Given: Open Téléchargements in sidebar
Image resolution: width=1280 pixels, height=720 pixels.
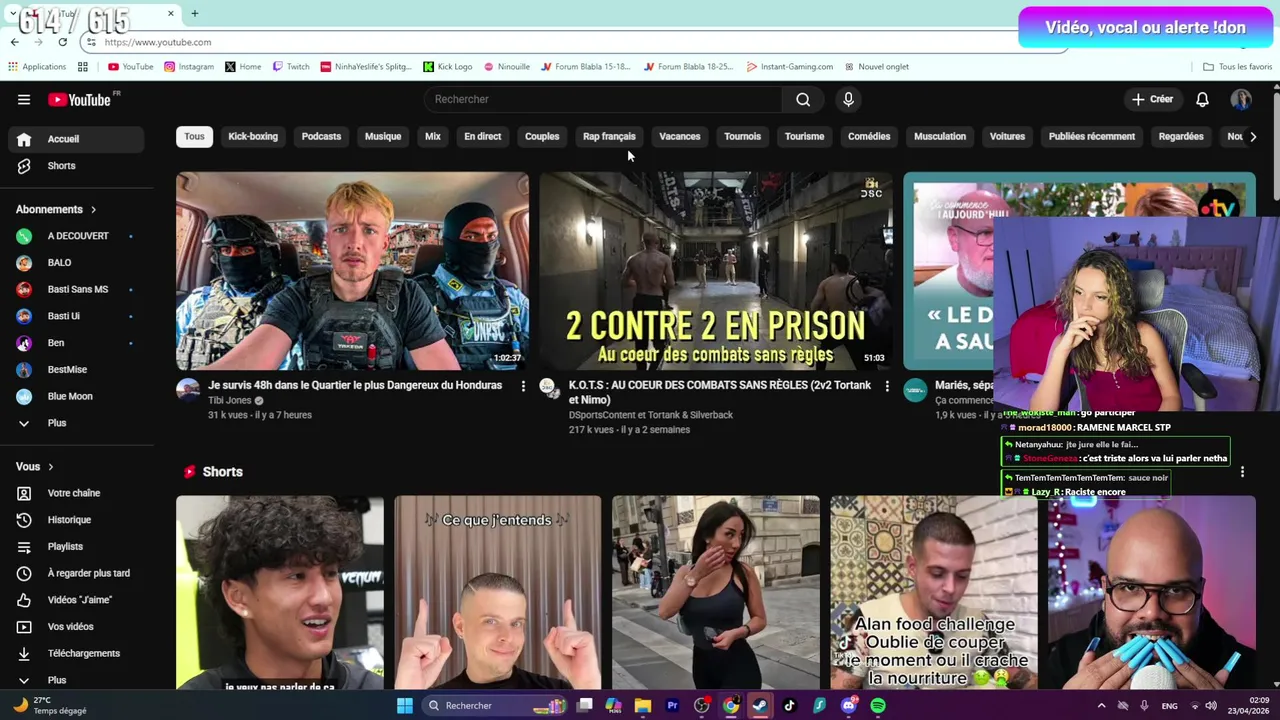Looking at the screenshot, I should pos(76,653).
